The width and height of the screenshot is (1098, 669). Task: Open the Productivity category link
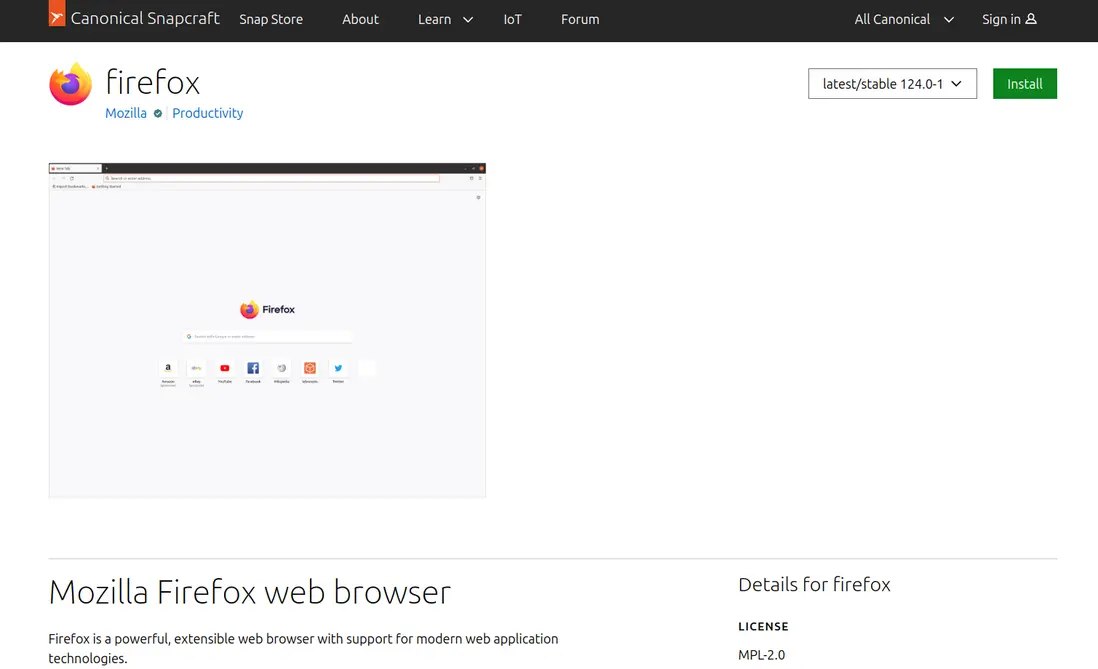[x=207, y=113]
